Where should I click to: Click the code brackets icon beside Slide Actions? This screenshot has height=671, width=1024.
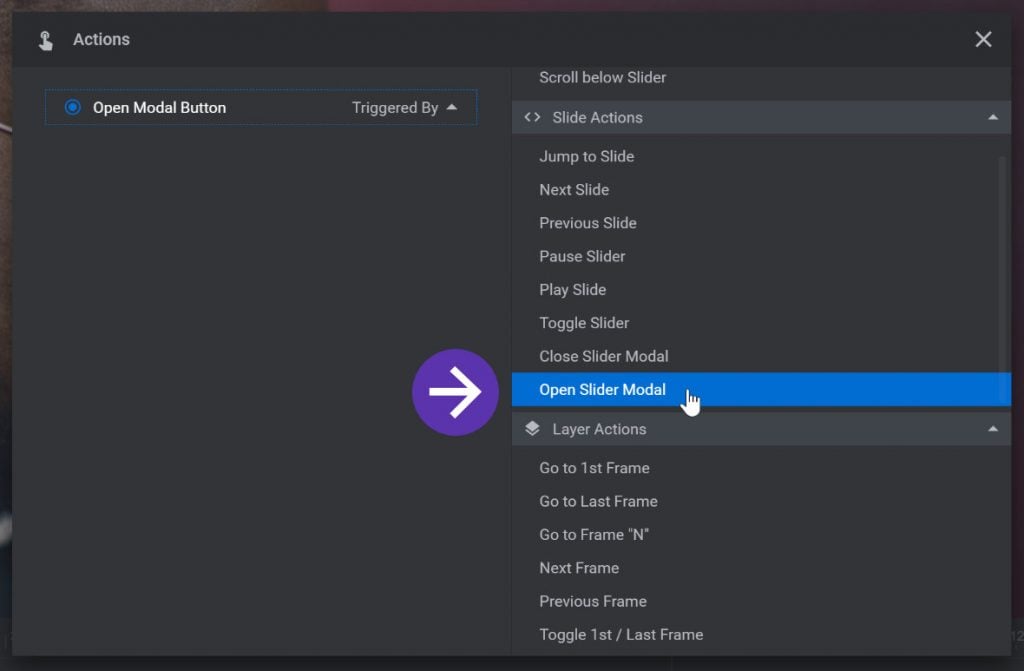click(531, 117)
